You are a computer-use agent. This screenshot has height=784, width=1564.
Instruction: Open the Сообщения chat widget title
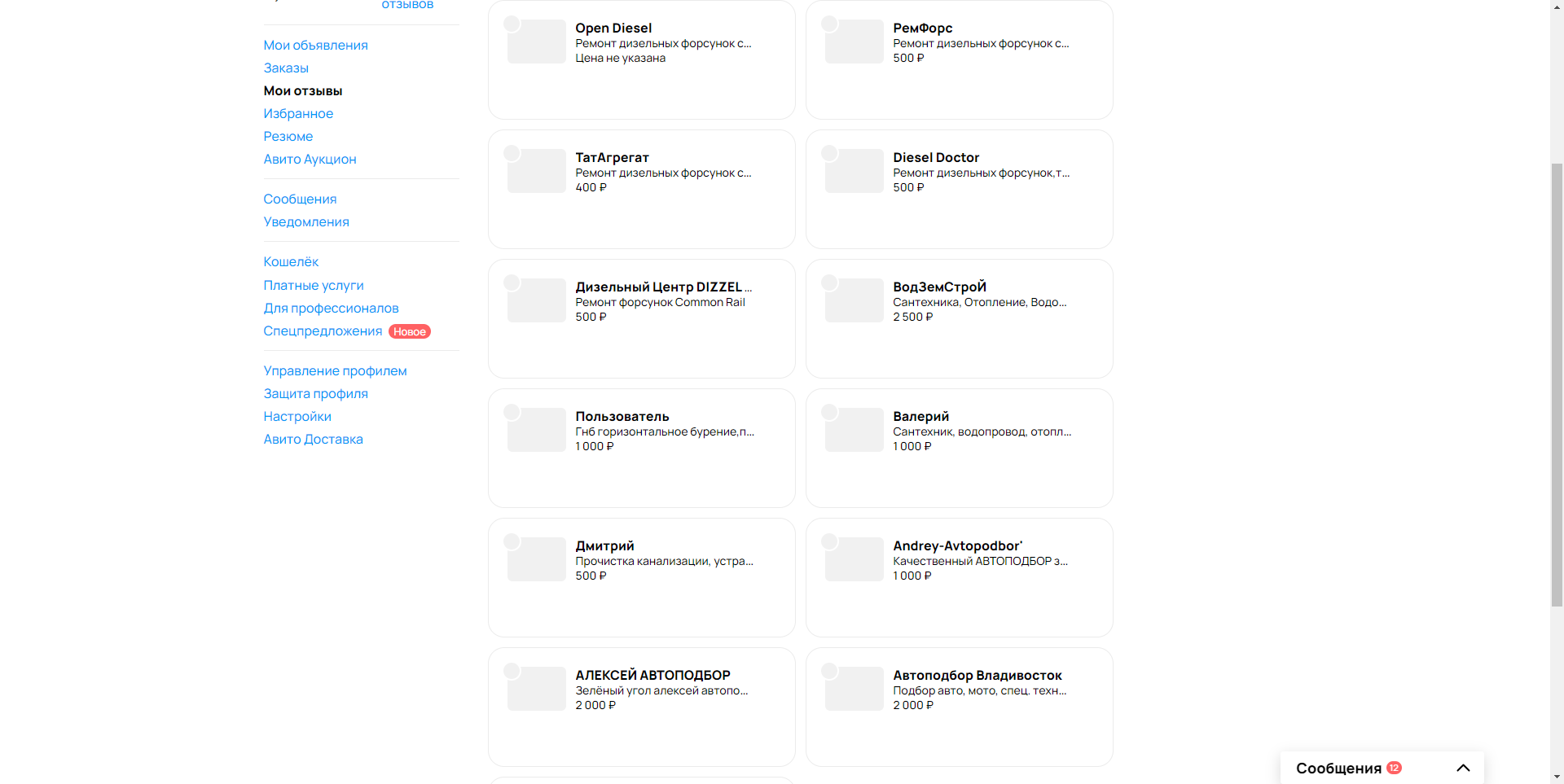1338,768
